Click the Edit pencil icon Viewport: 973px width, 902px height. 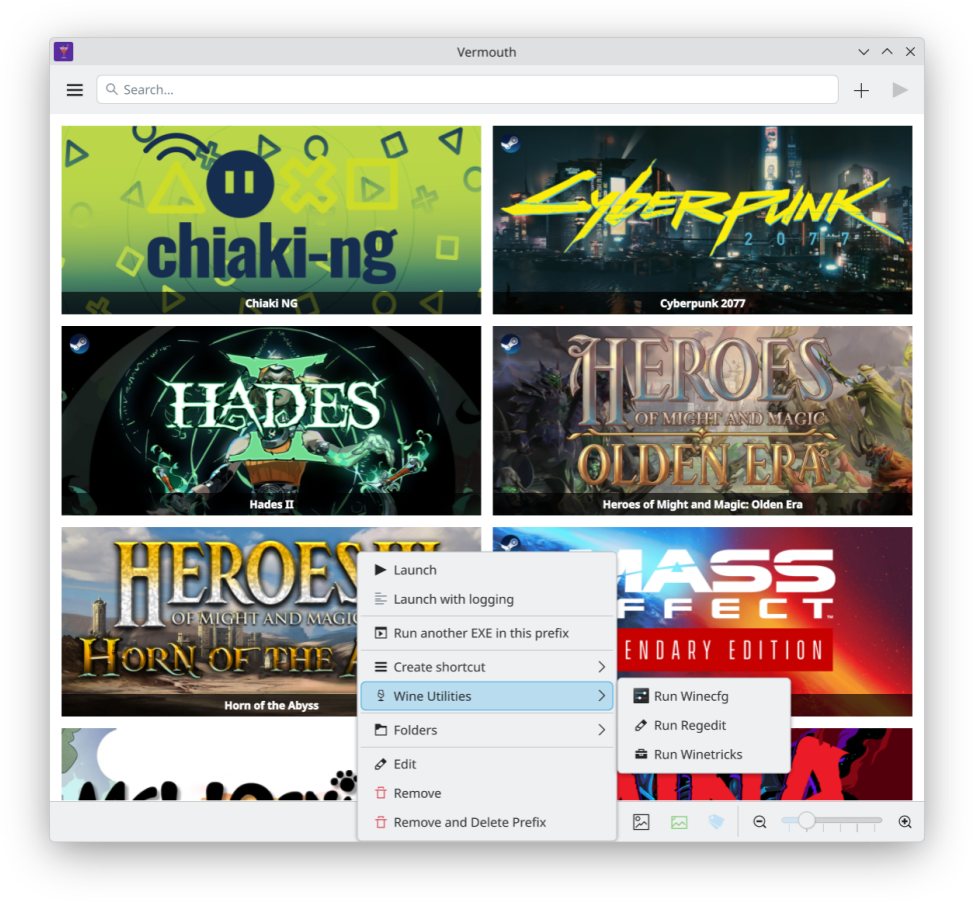pyautogui.click(x=380, y=764)
